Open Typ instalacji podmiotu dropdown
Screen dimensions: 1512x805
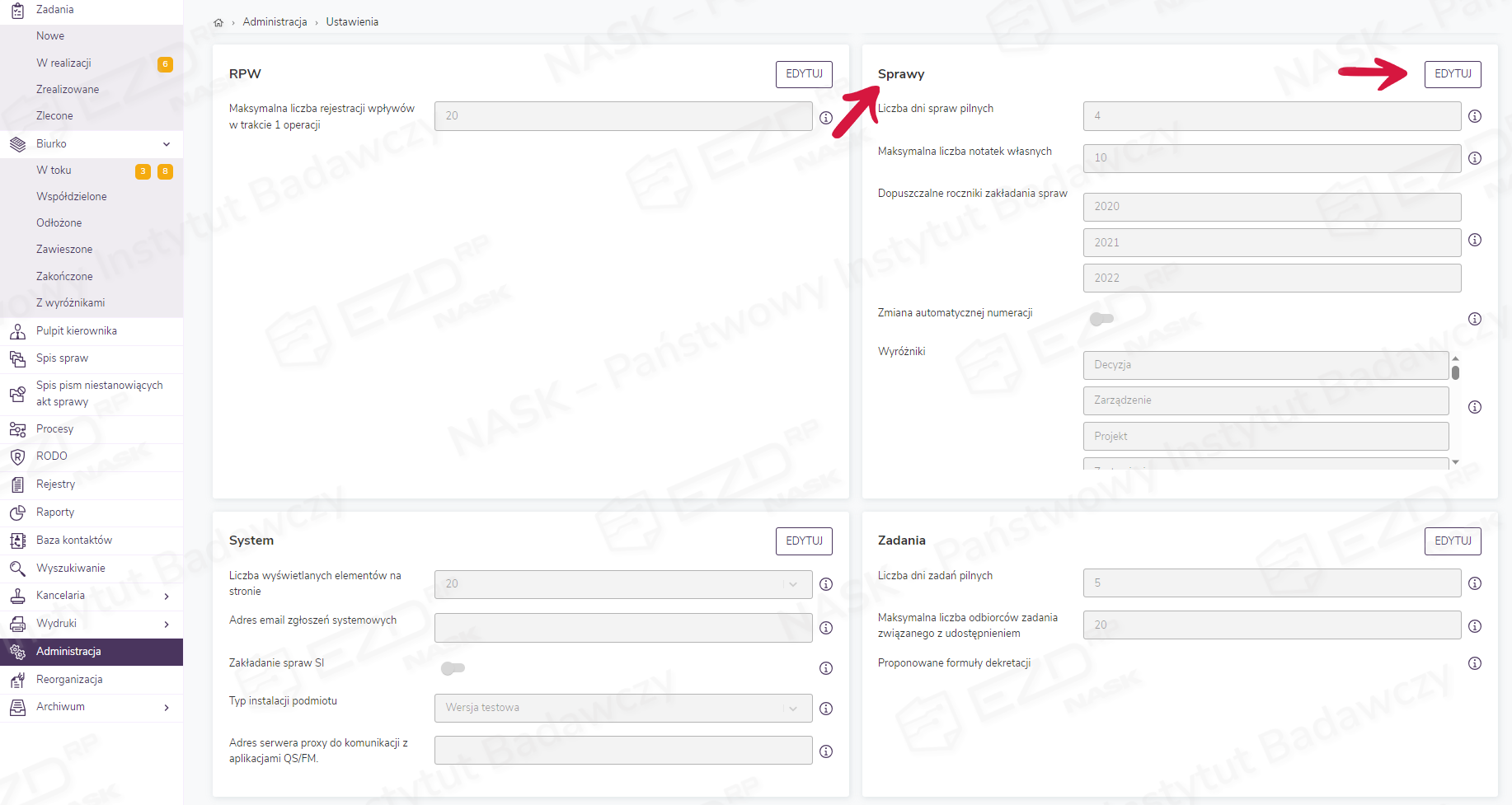tap(622, 708)
